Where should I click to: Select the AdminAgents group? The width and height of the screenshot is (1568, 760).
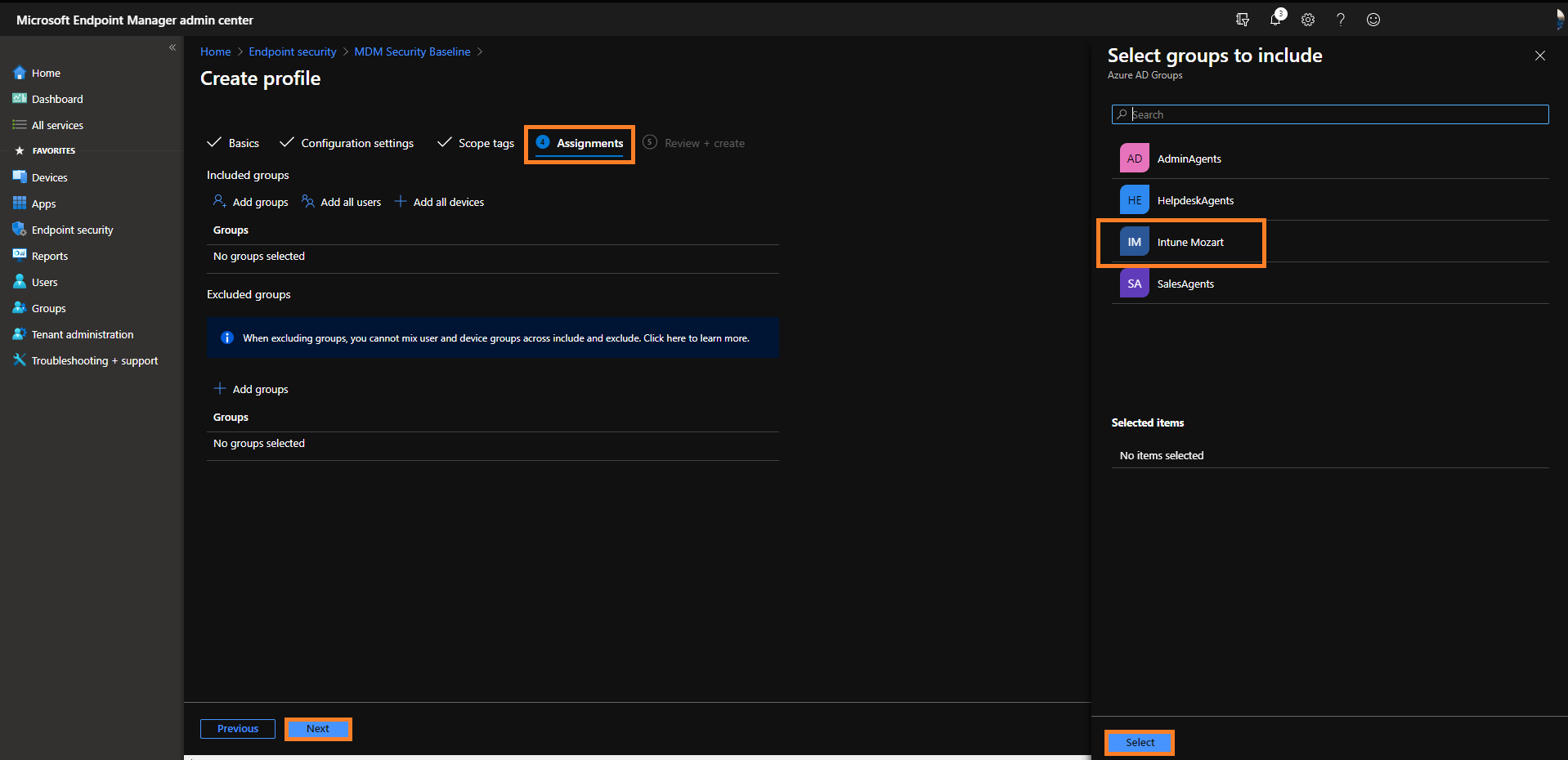1330,159
